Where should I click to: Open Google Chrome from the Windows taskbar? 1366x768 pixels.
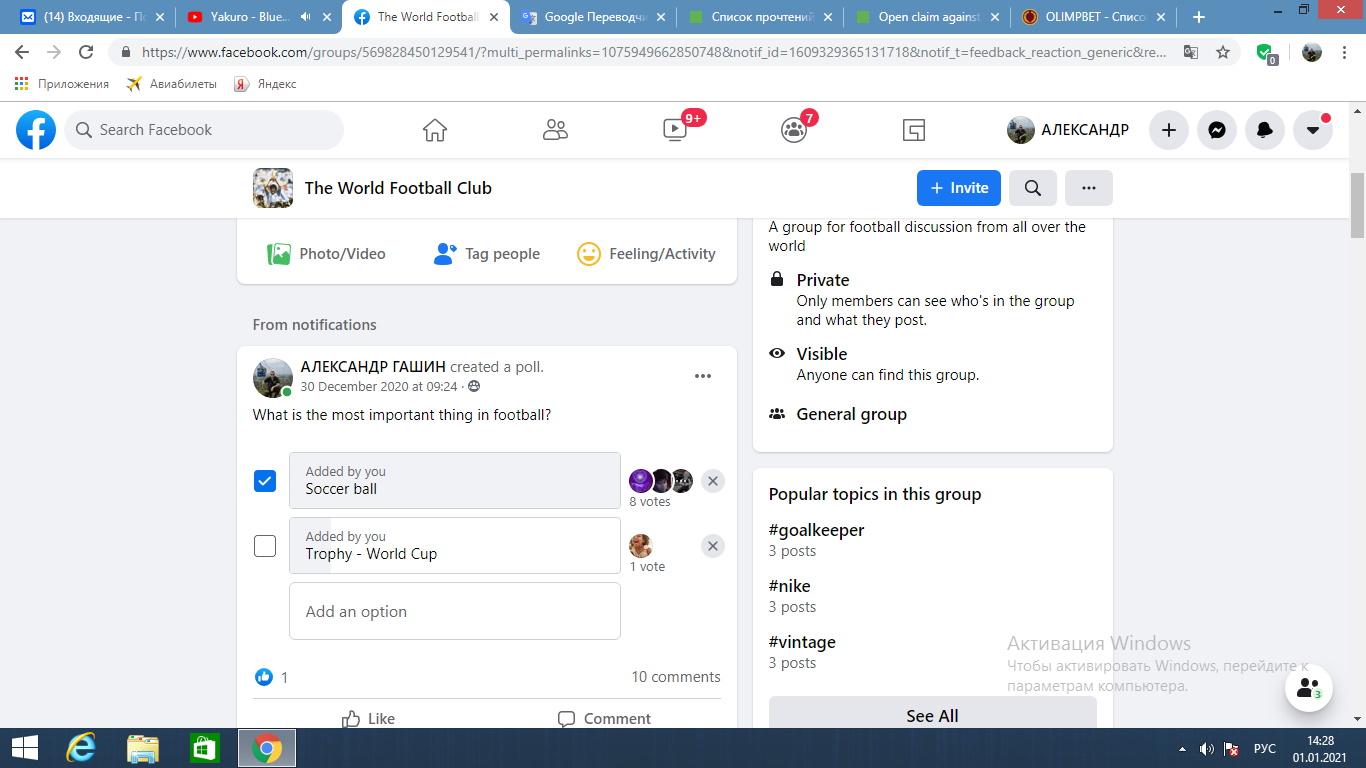coord(266,748)
